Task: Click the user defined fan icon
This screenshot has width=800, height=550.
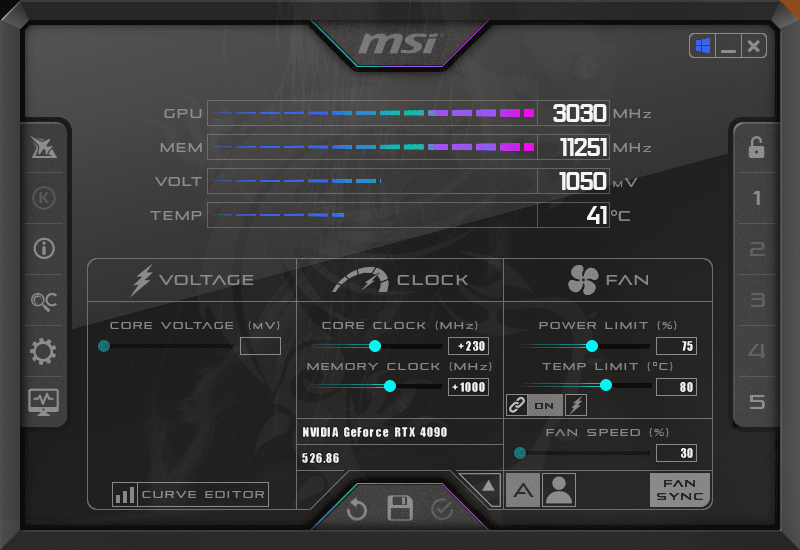Action: [559, 490]
